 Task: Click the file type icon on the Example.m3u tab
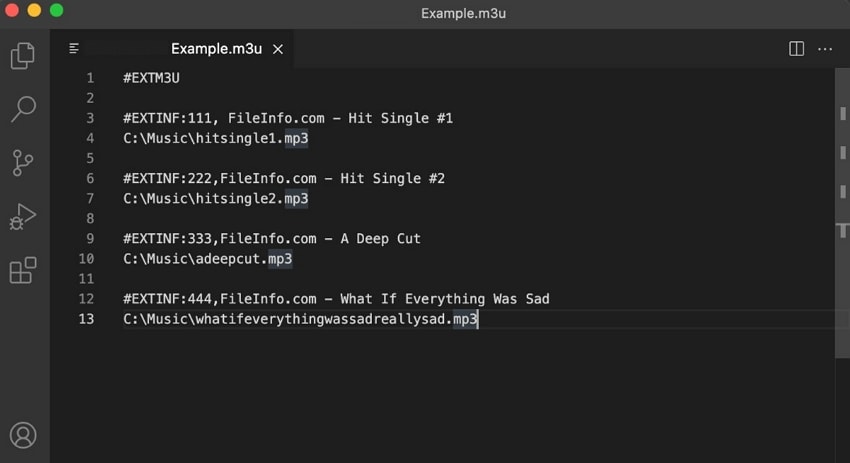point(74,48)
